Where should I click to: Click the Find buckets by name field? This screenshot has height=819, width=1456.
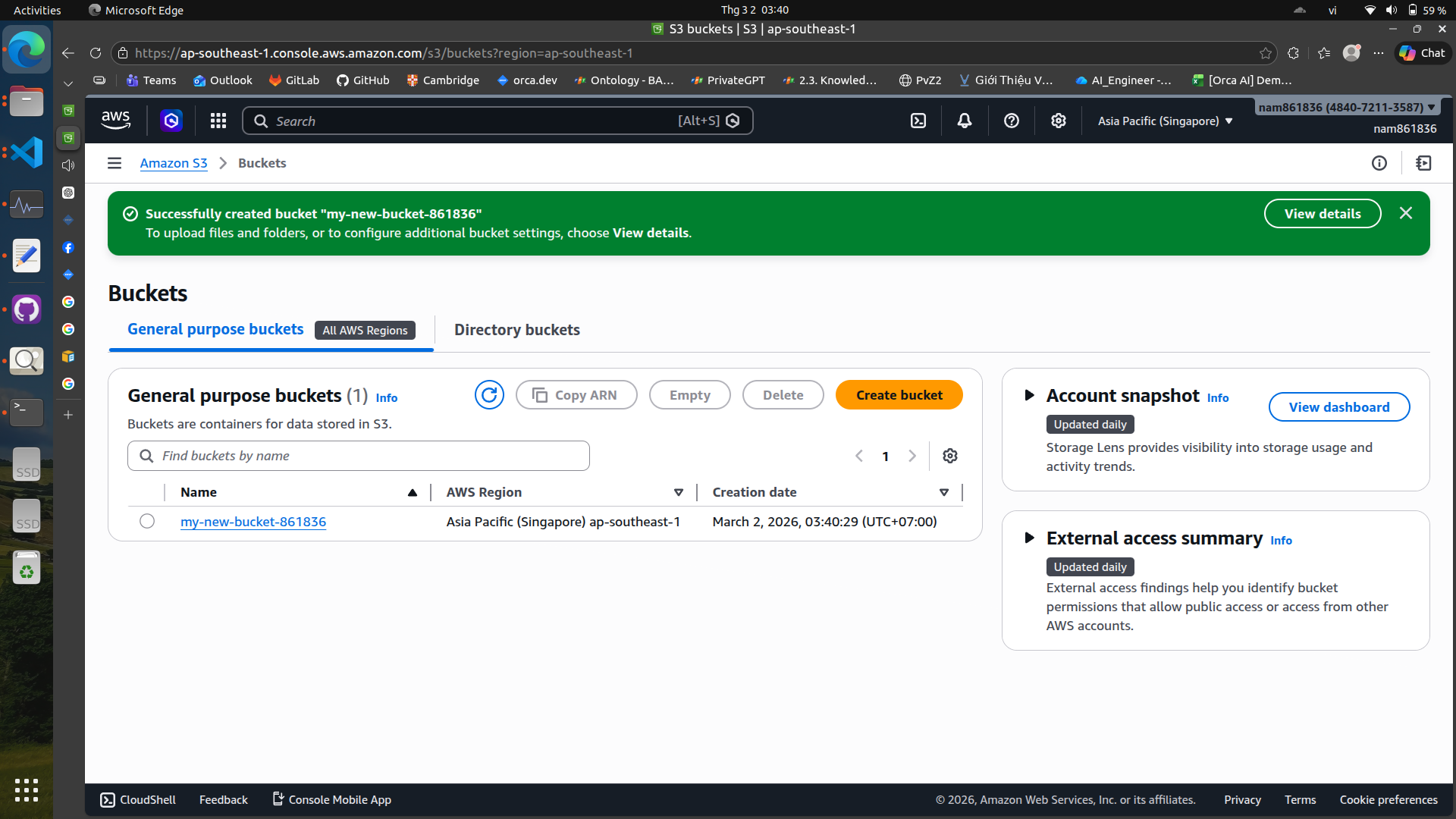click(x=359, y=456)
